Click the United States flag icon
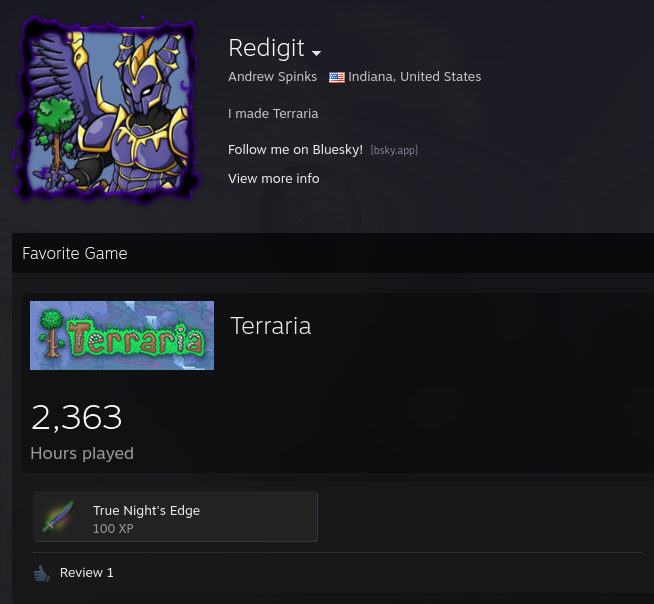The width and height of the screenshot is (654, 604). pyautogui.click(x=337, y=77)
